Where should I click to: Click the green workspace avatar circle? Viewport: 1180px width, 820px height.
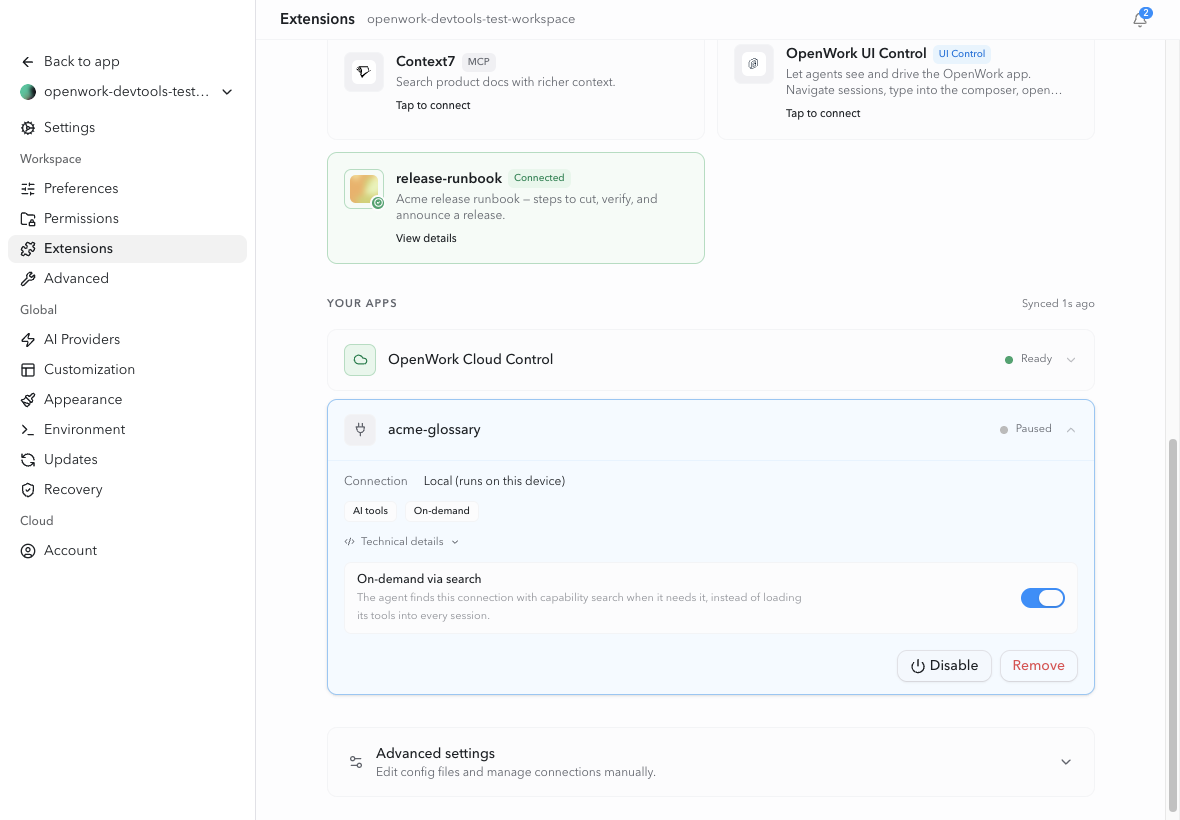[x=28, y=92]
